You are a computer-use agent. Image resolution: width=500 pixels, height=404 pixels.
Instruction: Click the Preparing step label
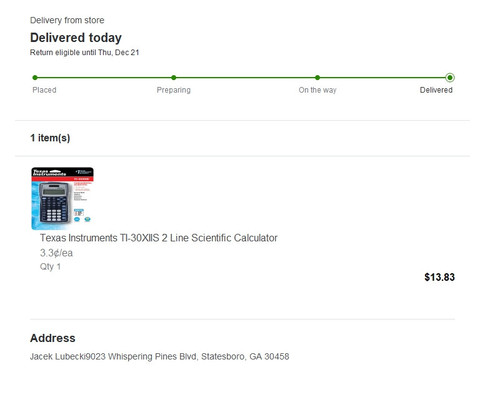(x=174, y=90)
